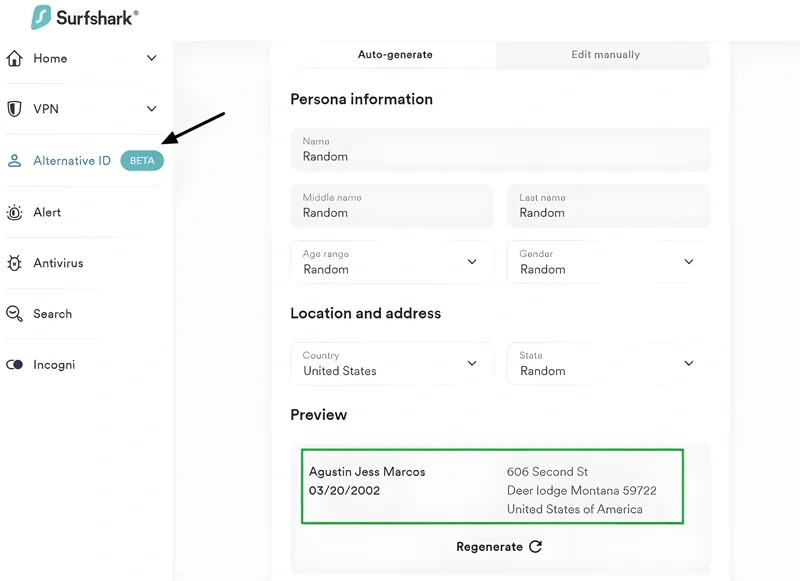Open the Country dropdown showing United States

(x=472, y=363)
